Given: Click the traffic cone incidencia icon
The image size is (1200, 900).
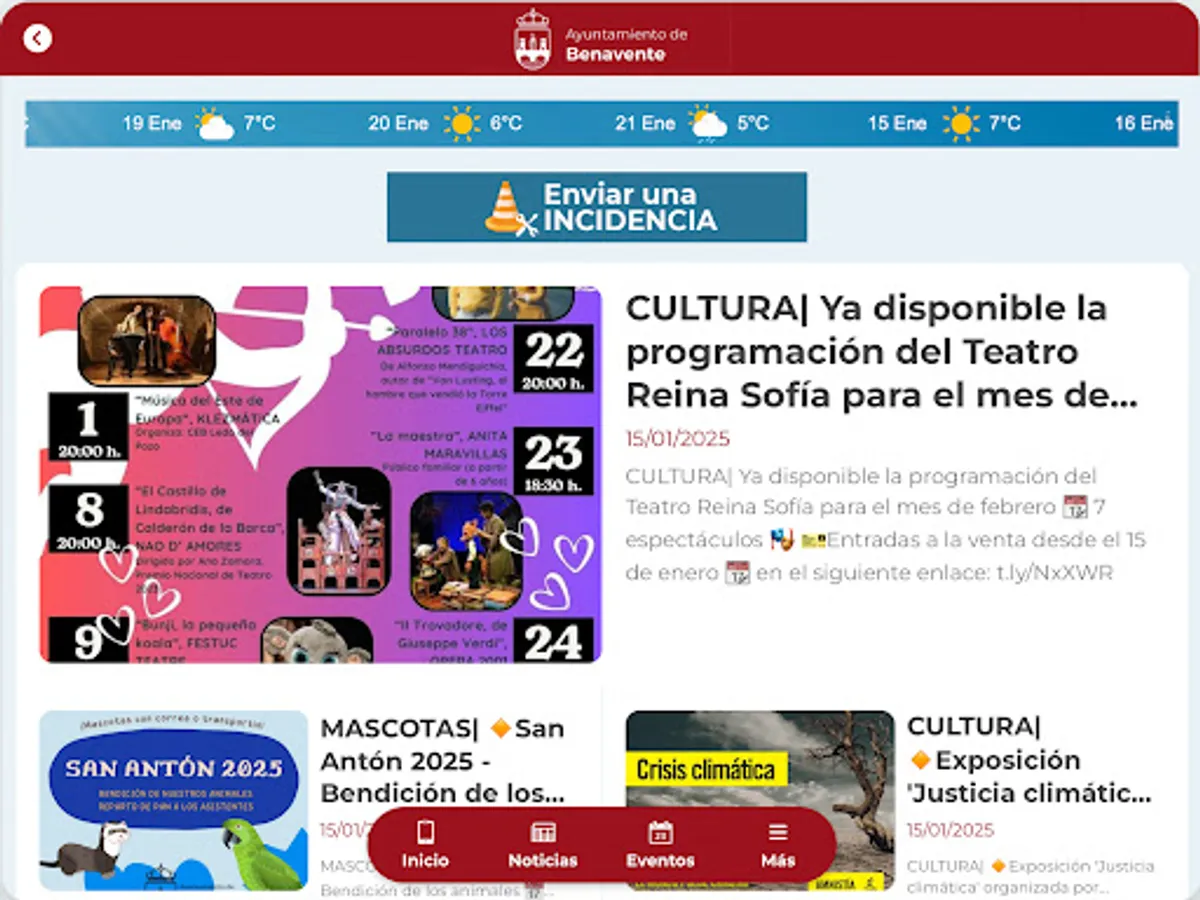Looking at the screenshot, I should (510, 207).
